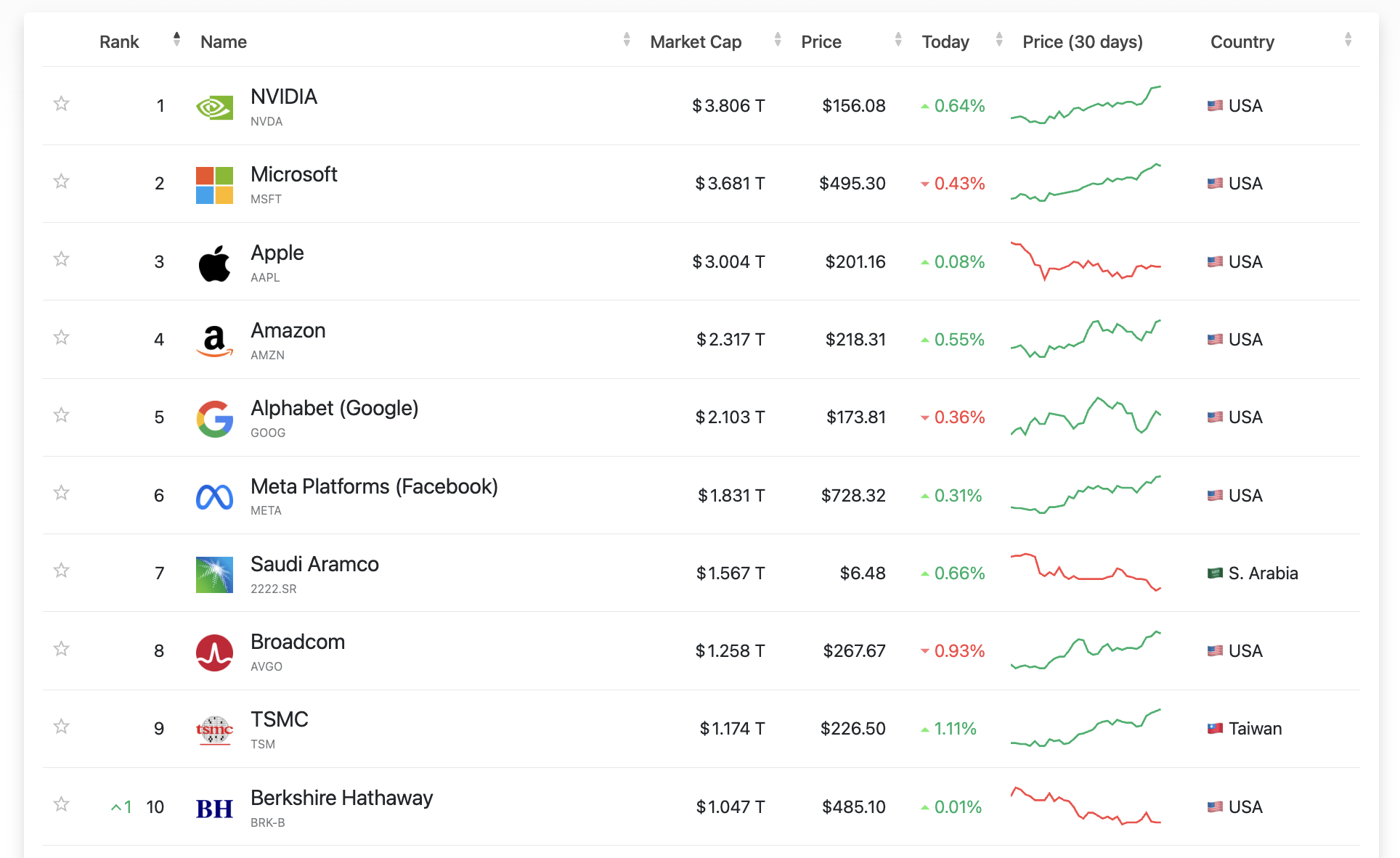Image resolution: width=1400 pixels, height=858 pixels.
Task: Click the Meta infinity logo
Action: coord(214,497)
